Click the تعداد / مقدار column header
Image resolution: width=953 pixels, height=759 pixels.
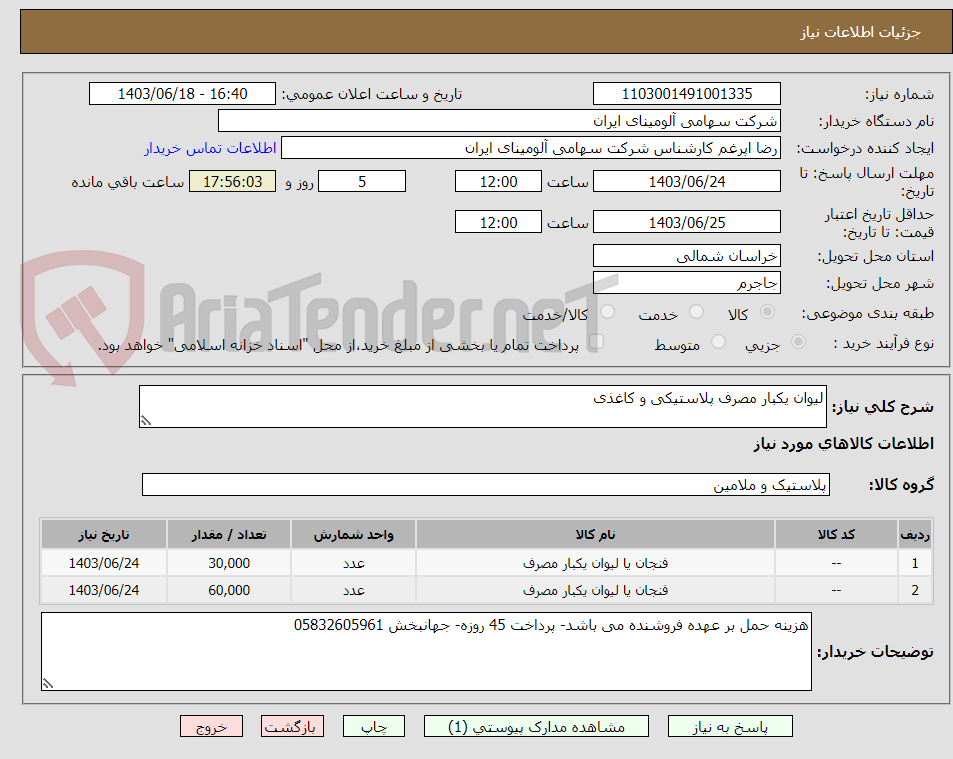pos(229,535)
